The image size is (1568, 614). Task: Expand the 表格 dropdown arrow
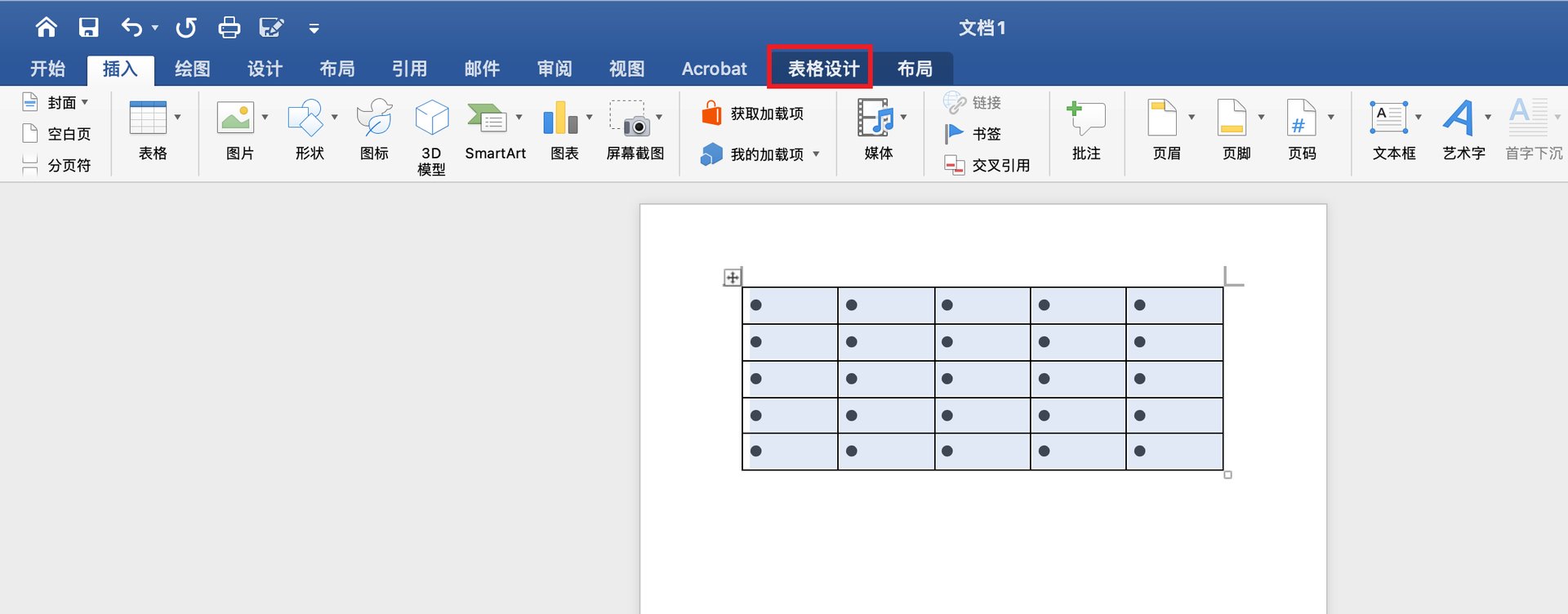pyautogui.click(x=177, y=118)
